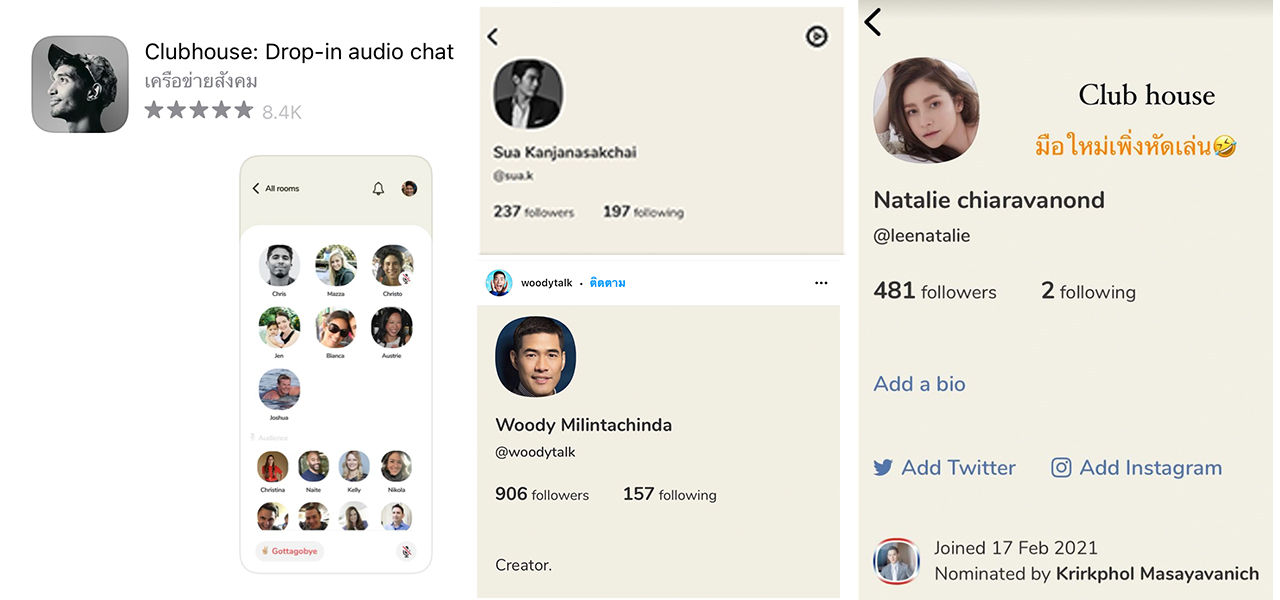1280x600 pixels.
Task: Open Natalie chiaravanond's profile photo
Action: click(926, 110)
